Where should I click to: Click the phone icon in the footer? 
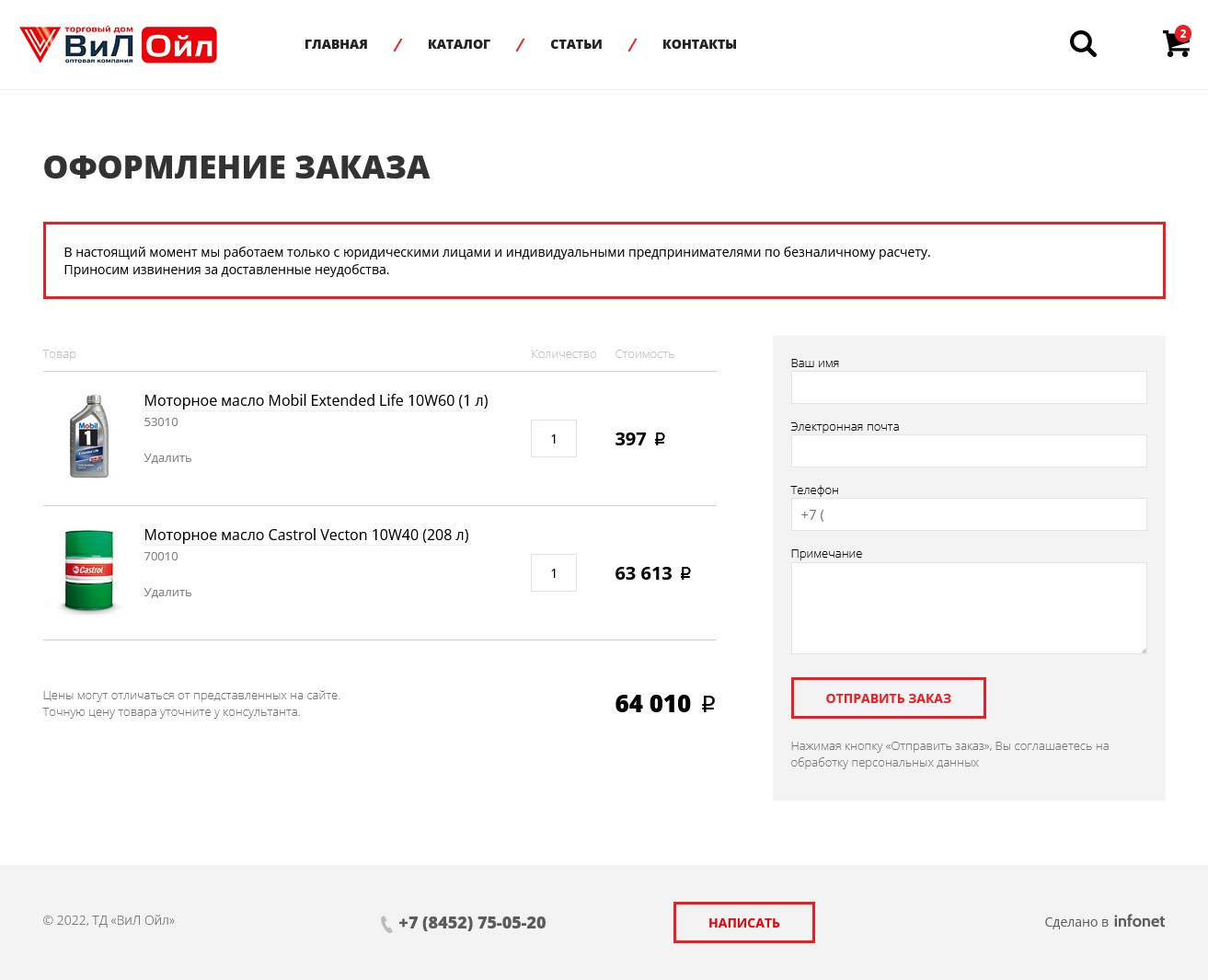tap(384, 923)
